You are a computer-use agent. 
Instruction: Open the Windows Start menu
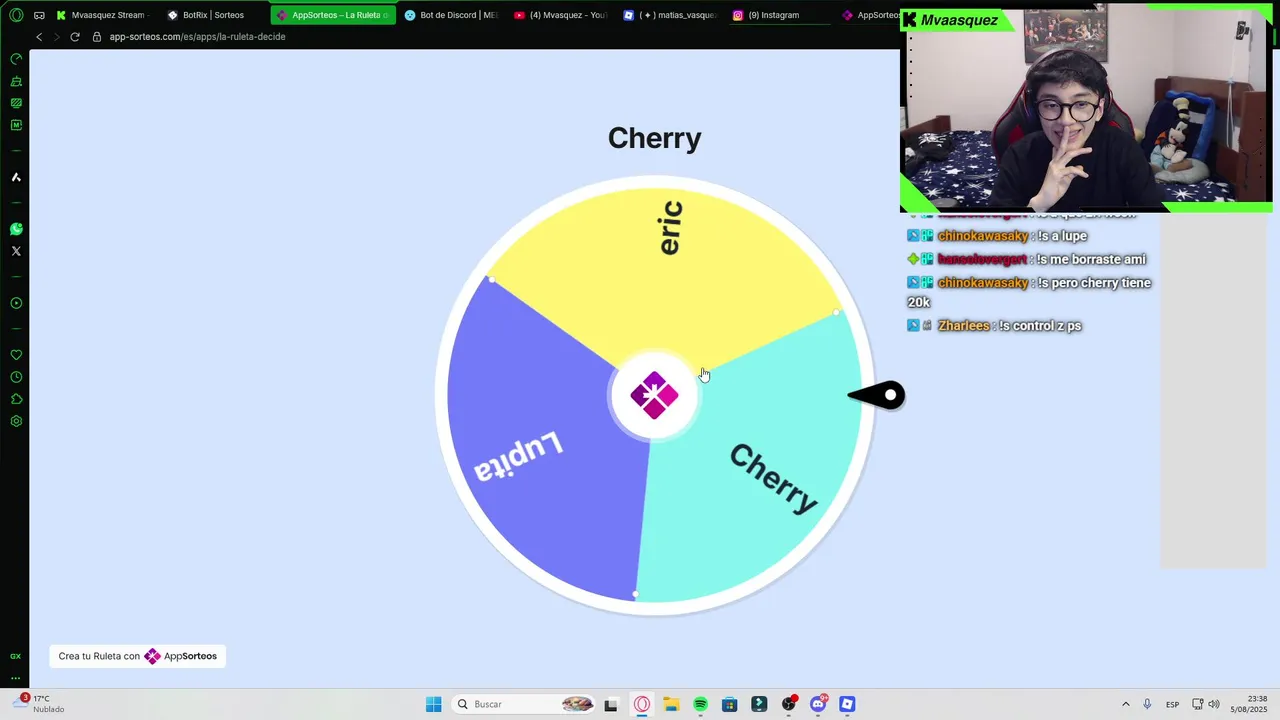433,704
